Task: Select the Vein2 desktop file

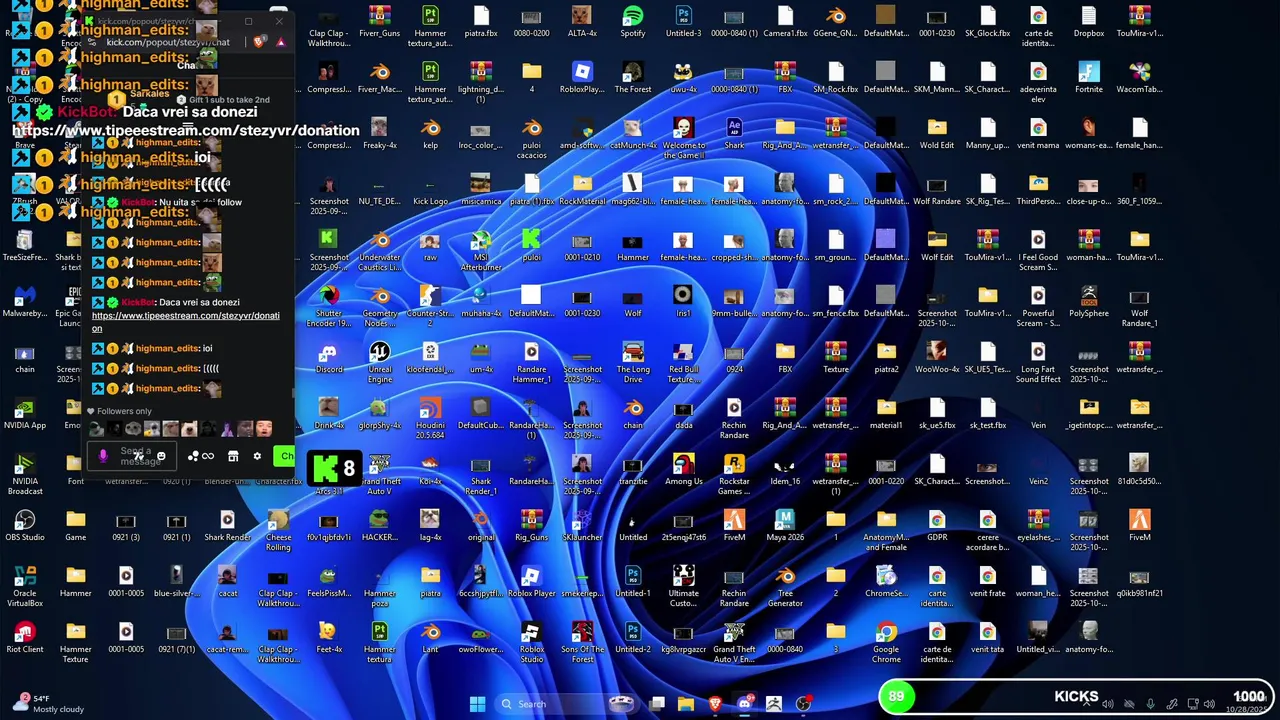Action: [x=1038, y=470]
